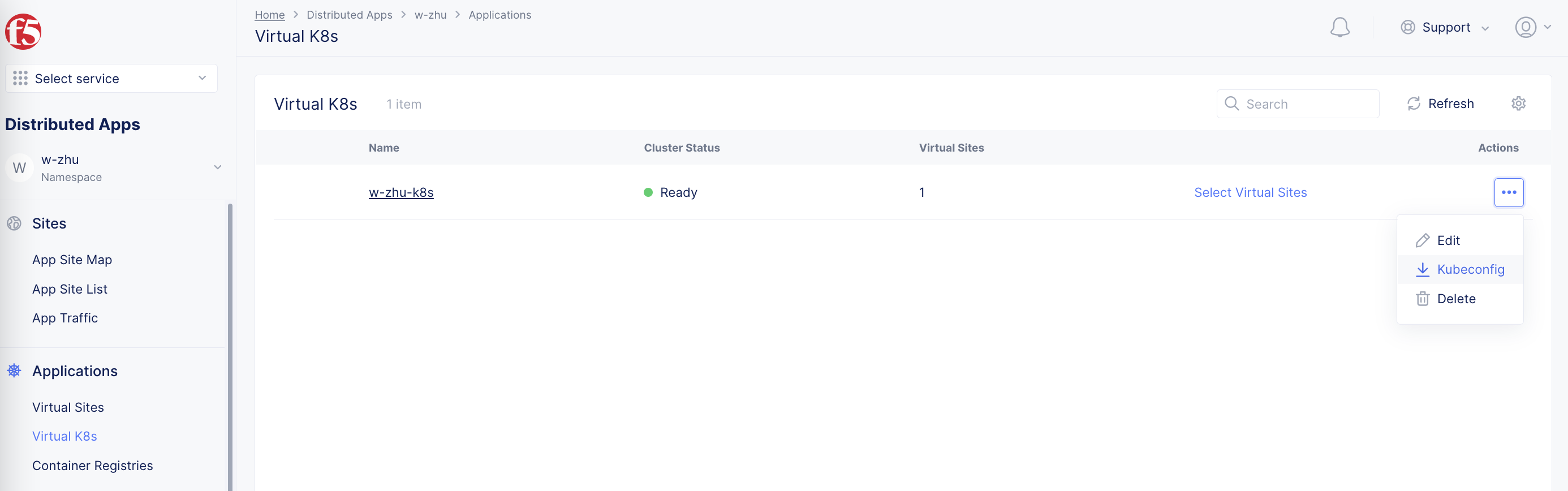
Task: Open App Site Map in sidebar
Action: 72,260
